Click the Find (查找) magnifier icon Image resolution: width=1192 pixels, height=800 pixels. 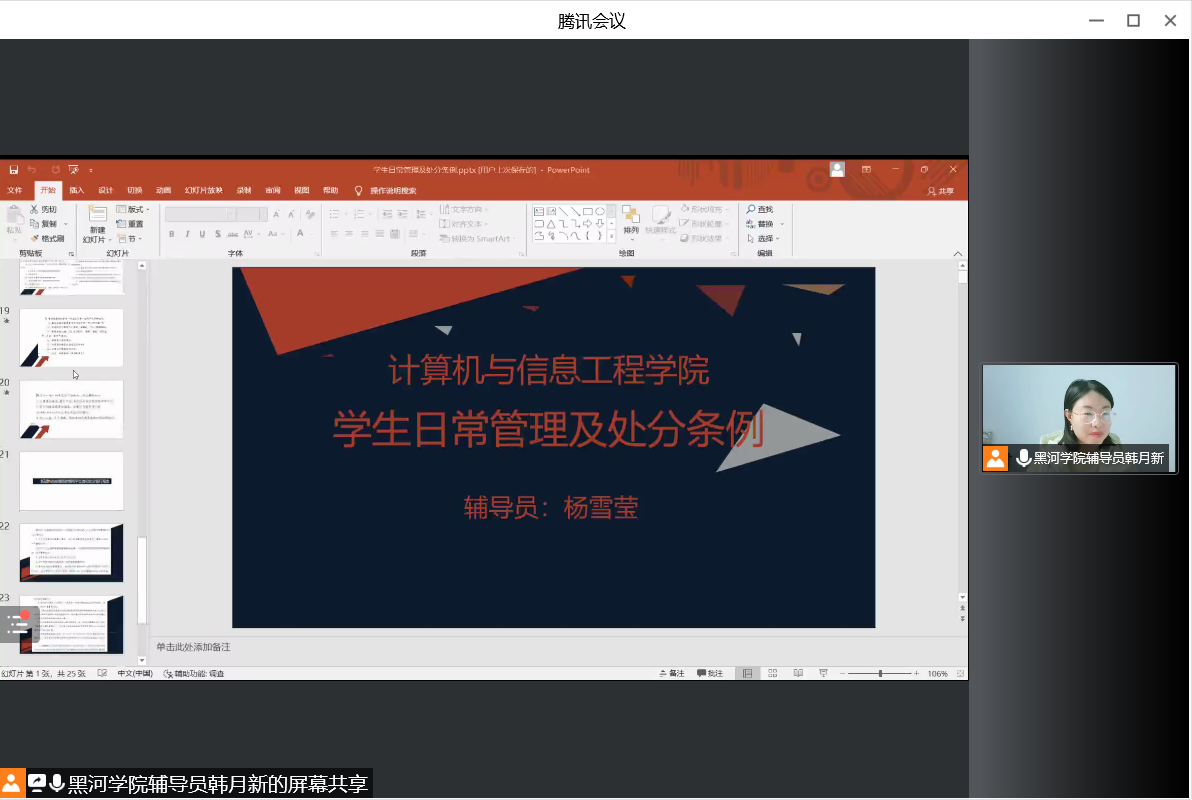(751, 209)
